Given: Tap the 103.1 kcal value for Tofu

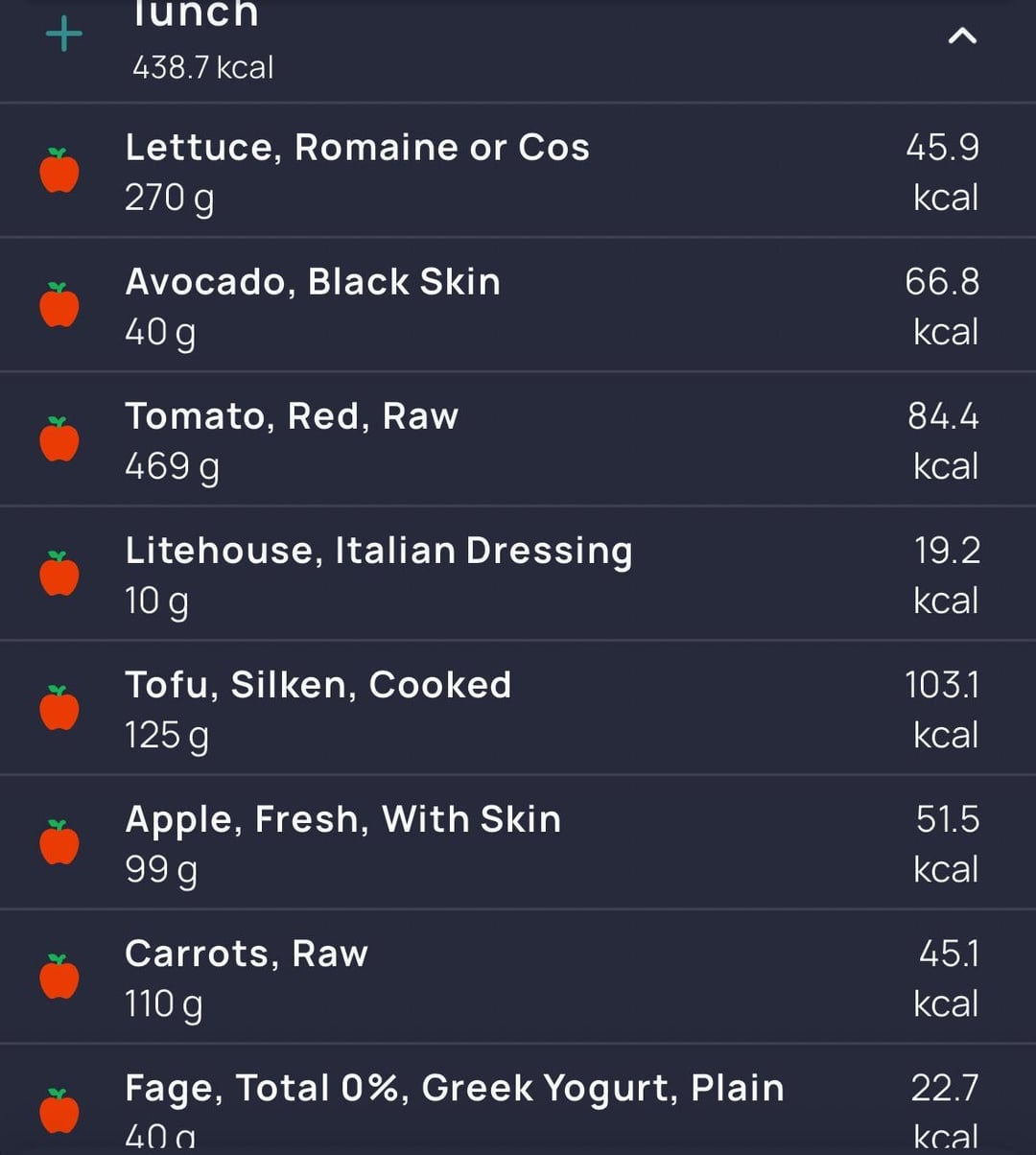Looking at the screenshot, I should pos(944,710).
